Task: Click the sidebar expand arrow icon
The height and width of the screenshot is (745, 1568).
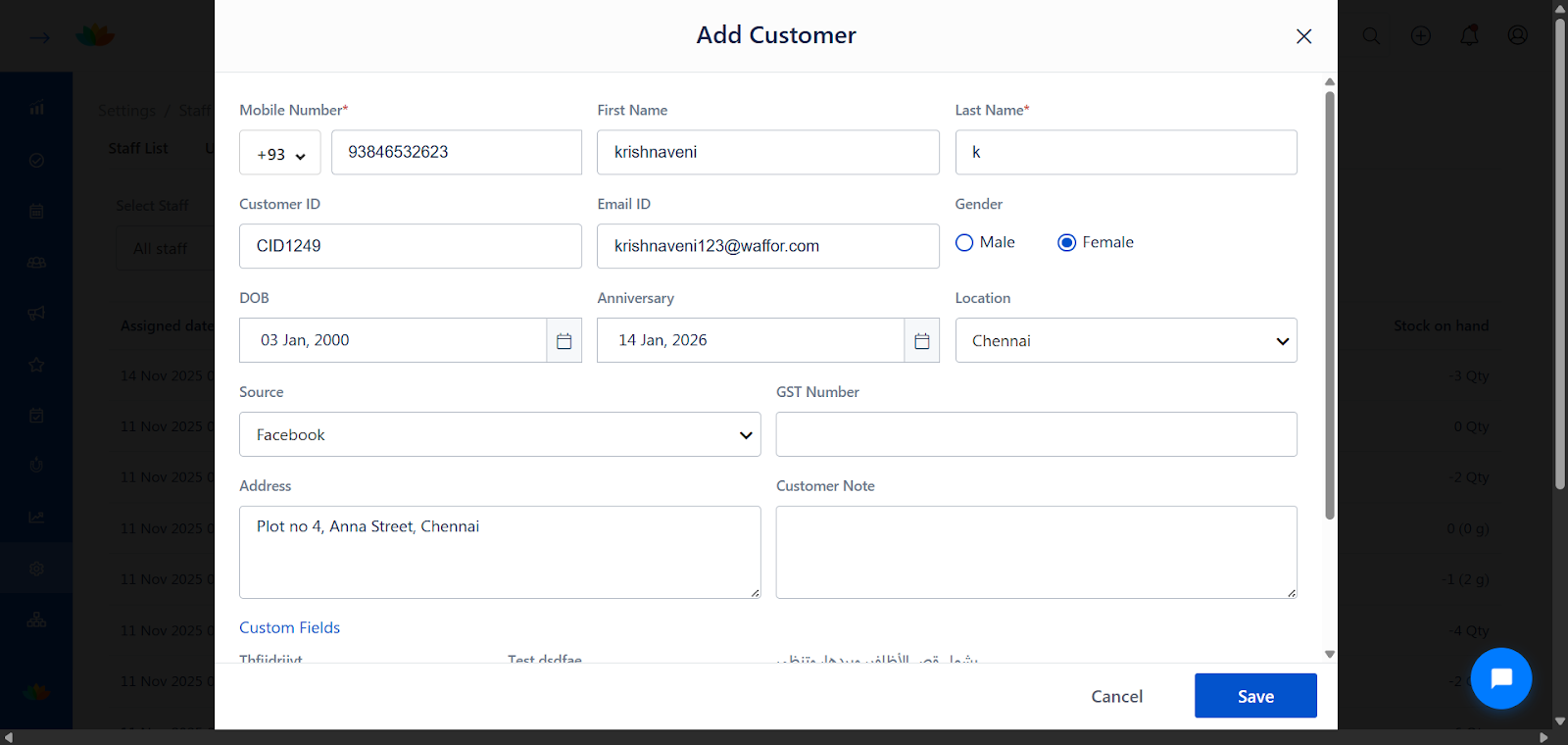Action: tap(39, 38)
